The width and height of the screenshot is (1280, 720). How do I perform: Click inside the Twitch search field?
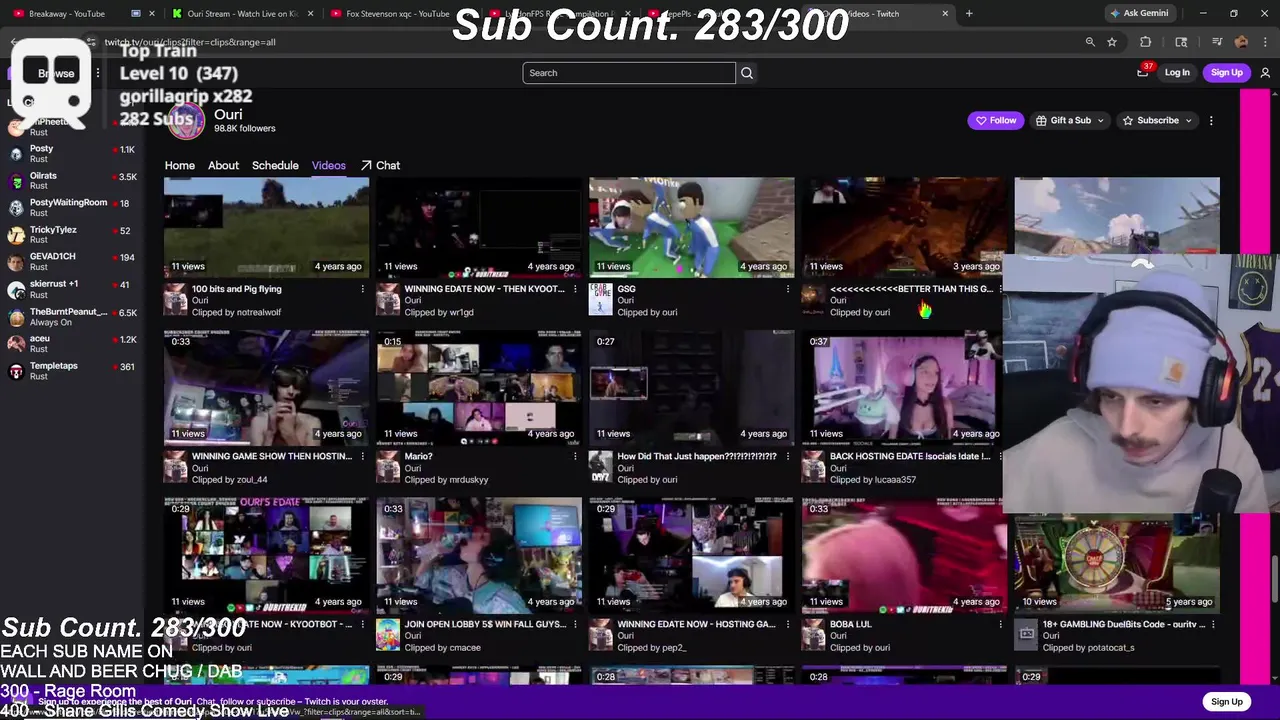tap(629, 73)
